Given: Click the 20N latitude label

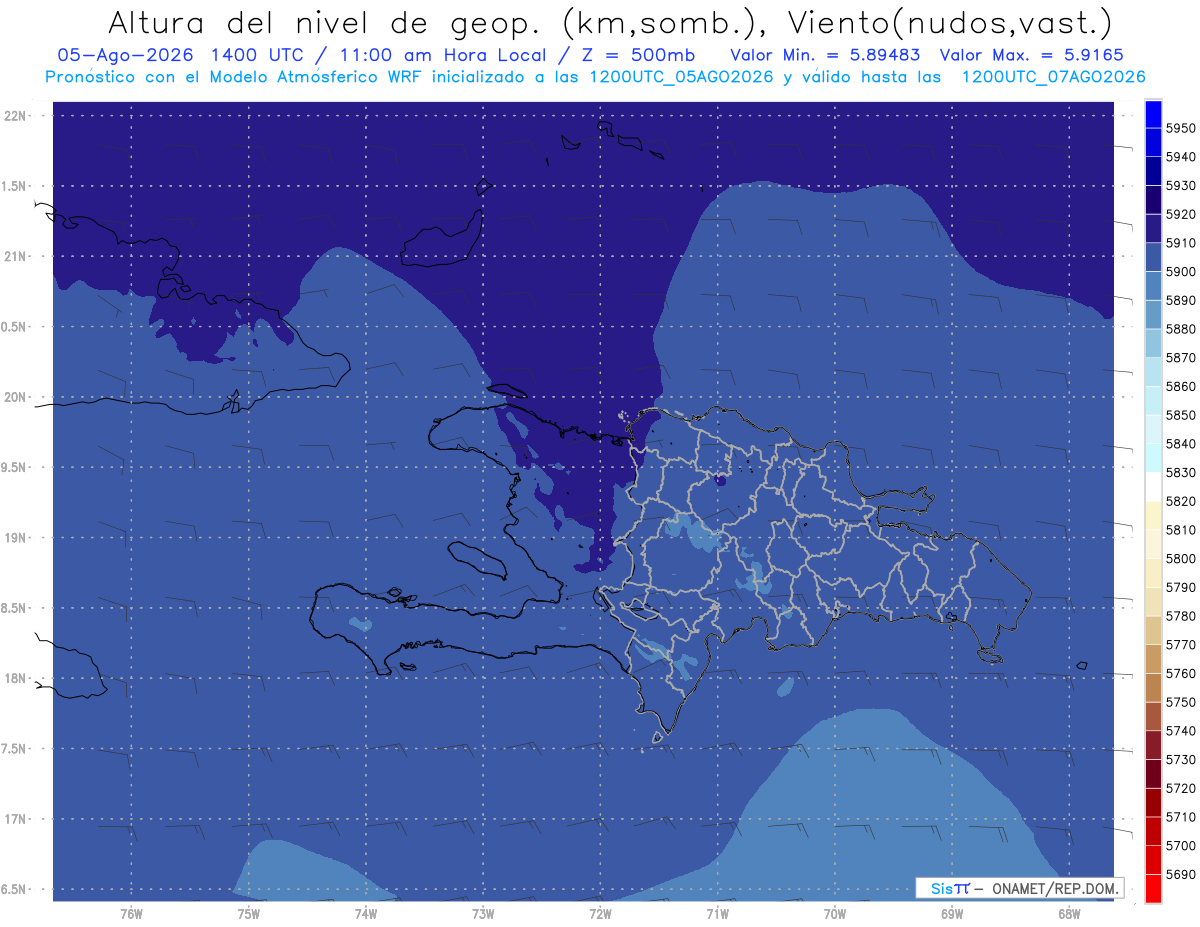Looking at the screenshot, I should (x=15, y=397).
